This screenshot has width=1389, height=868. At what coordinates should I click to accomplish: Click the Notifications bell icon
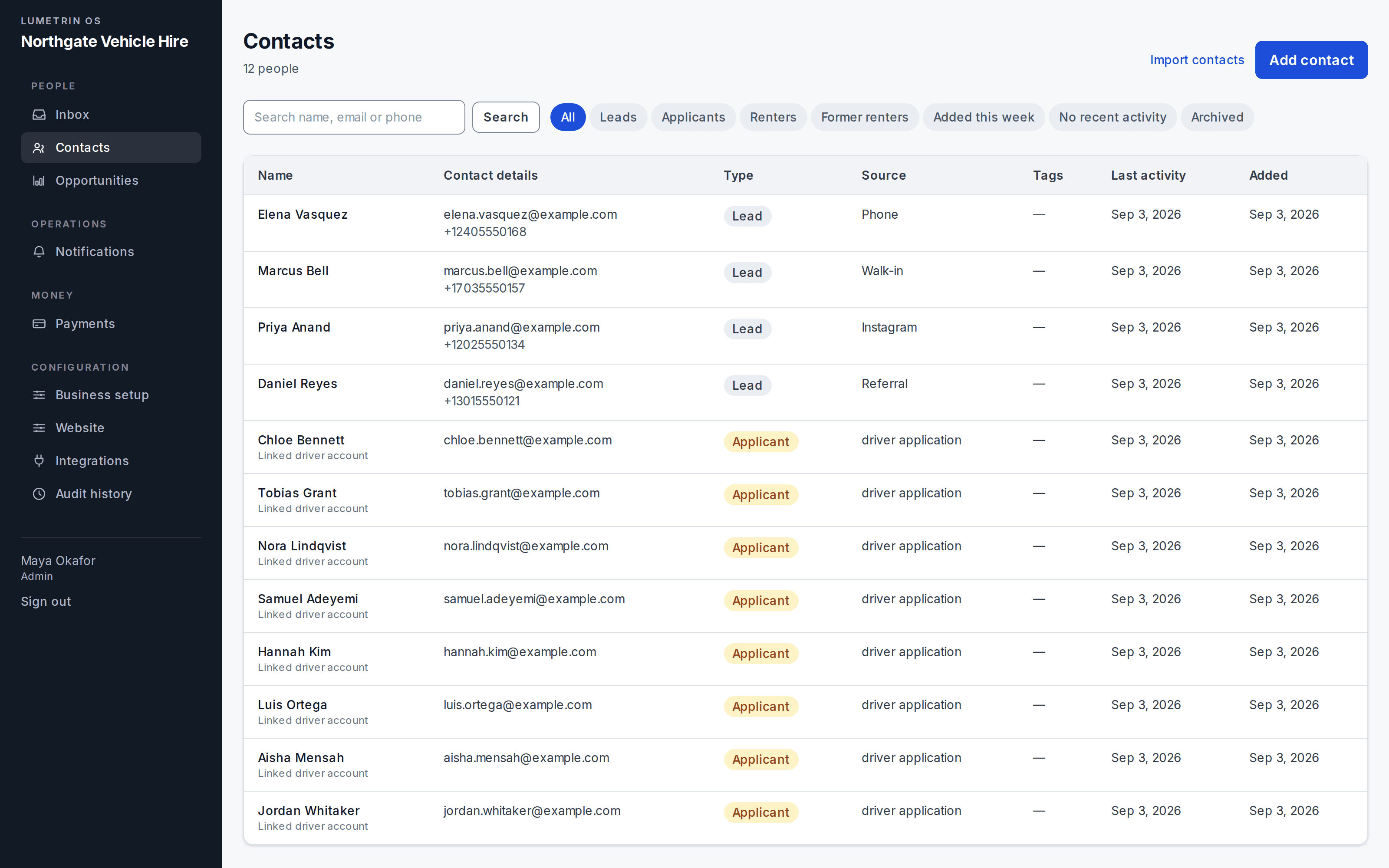(x=39, y=252)
